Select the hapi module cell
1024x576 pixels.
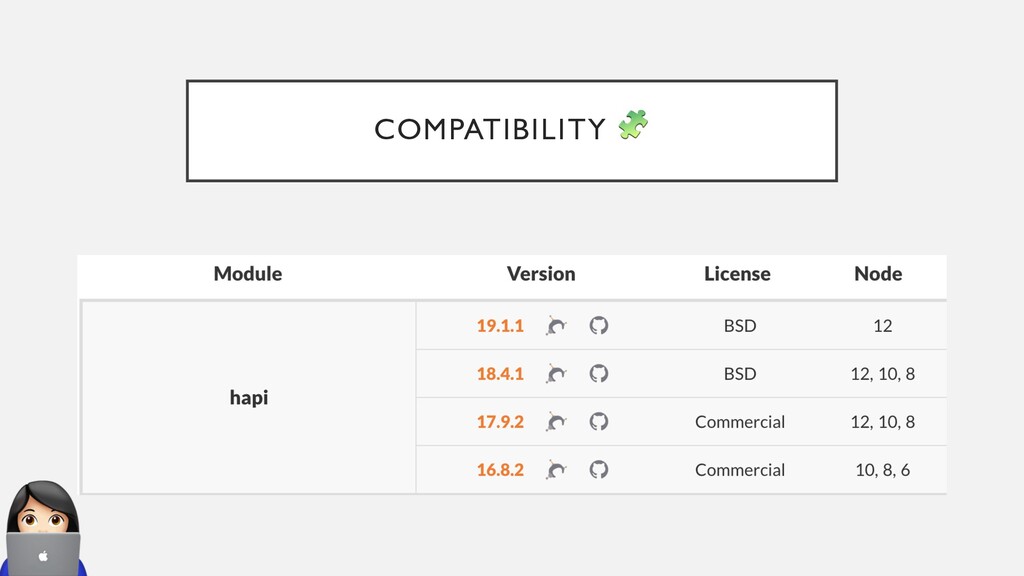[249, 397]
